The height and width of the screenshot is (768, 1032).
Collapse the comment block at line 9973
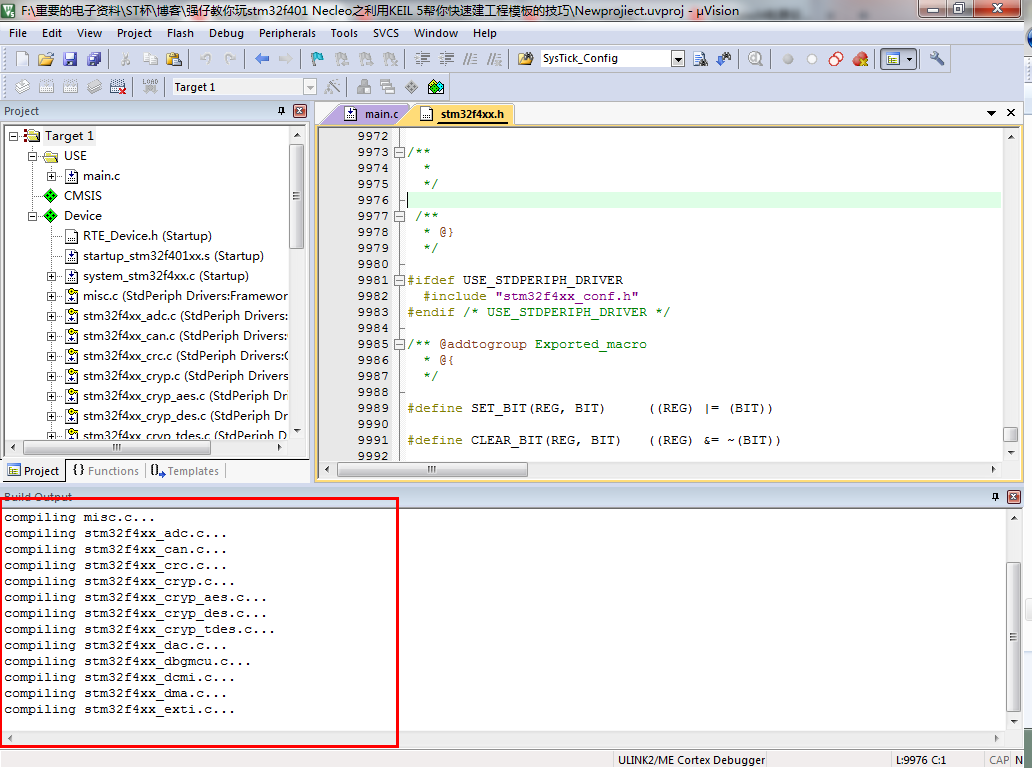coord(399,152)
